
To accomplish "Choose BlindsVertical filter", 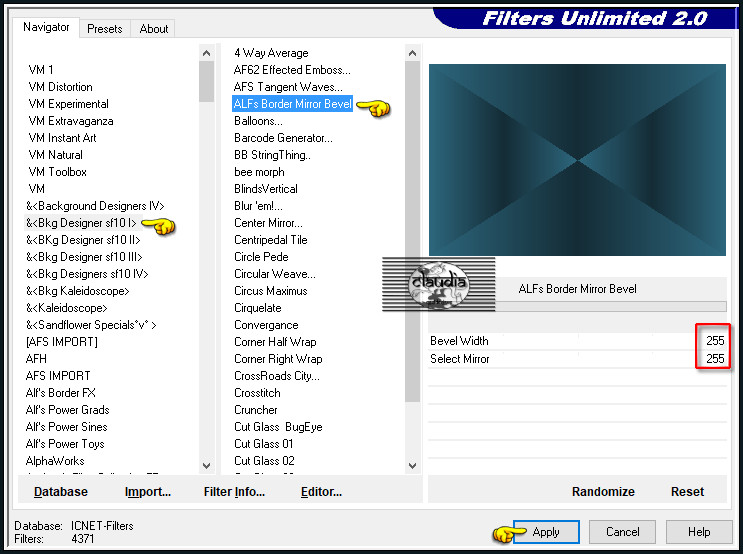I will tap(266, 189).
